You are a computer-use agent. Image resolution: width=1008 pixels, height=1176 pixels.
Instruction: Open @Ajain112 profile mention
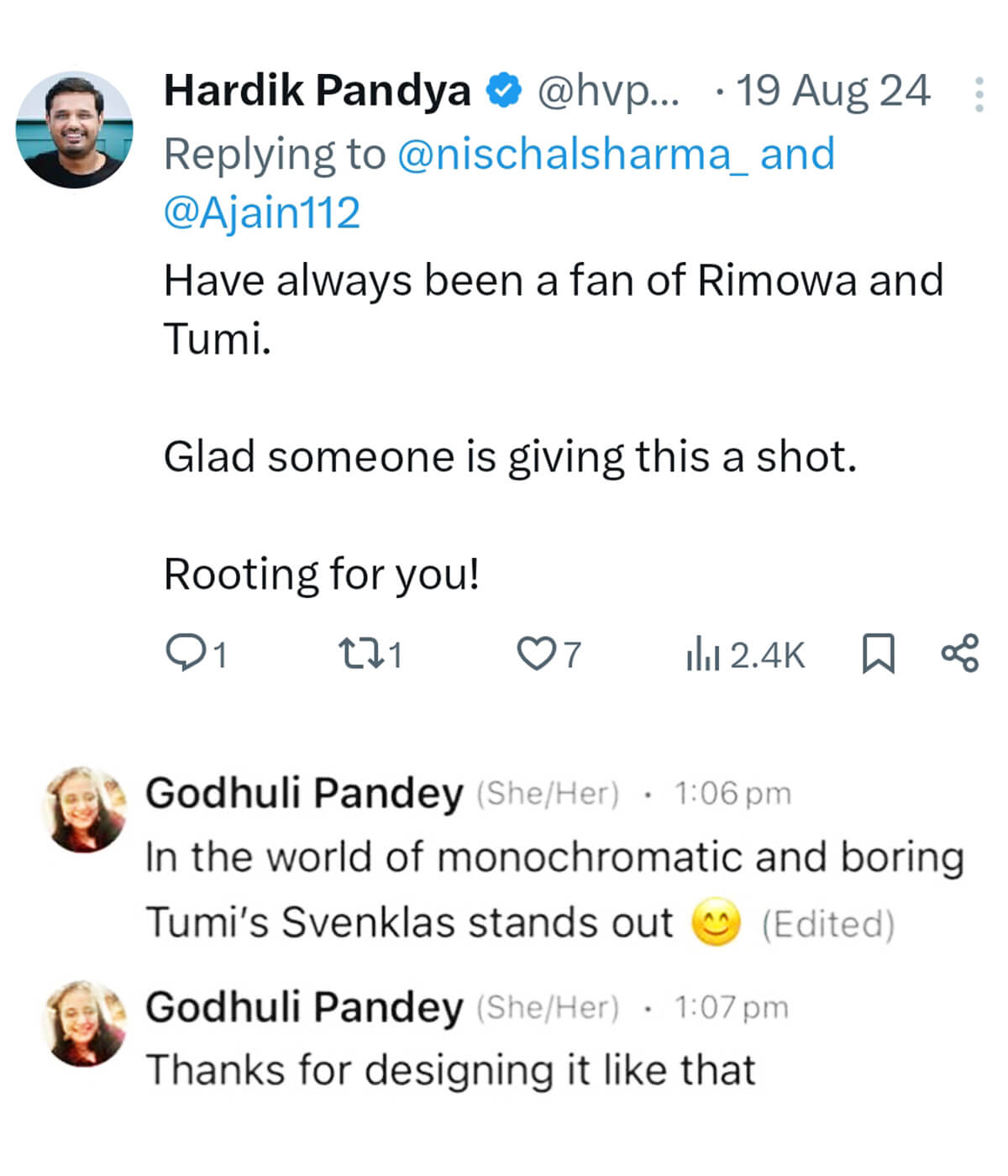coord(262,212)
